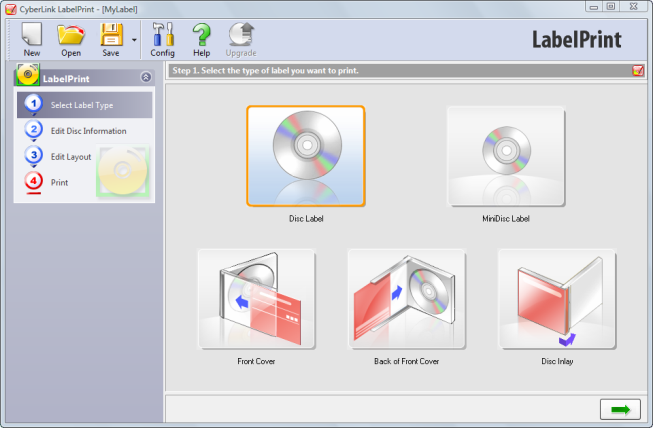Create a new label with New

point(32,40)
